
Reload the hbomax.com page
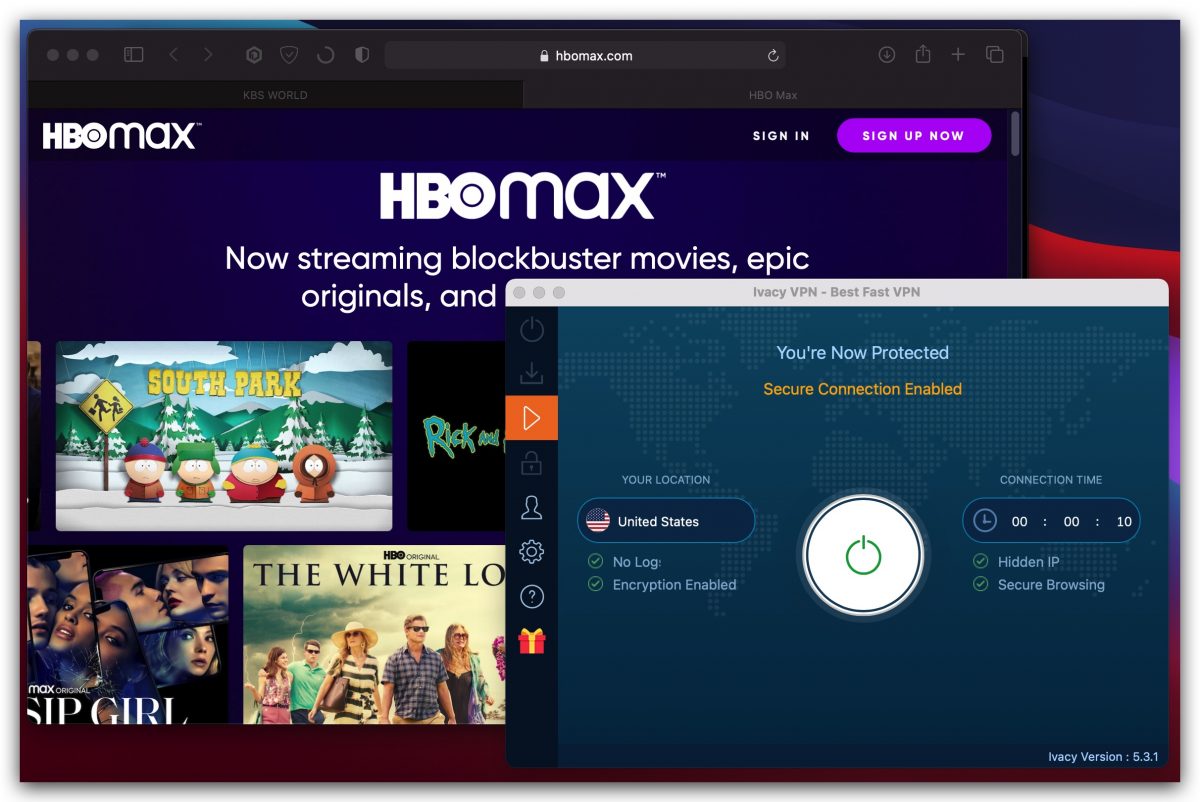(773, 56)
